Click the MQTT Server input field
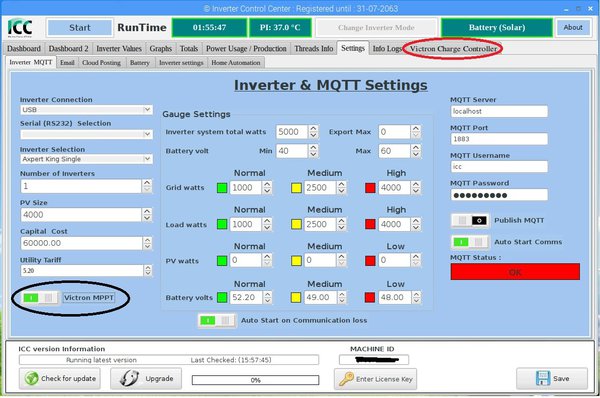The width and height of the screenshot is (600, 398). [499, 111]
